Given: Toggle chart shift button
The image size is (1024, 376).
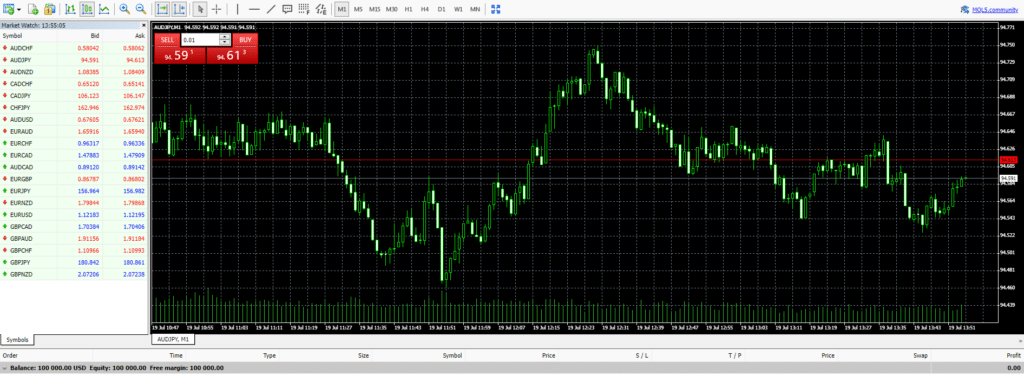Looking at the screenshot, I should coord(179,9).
